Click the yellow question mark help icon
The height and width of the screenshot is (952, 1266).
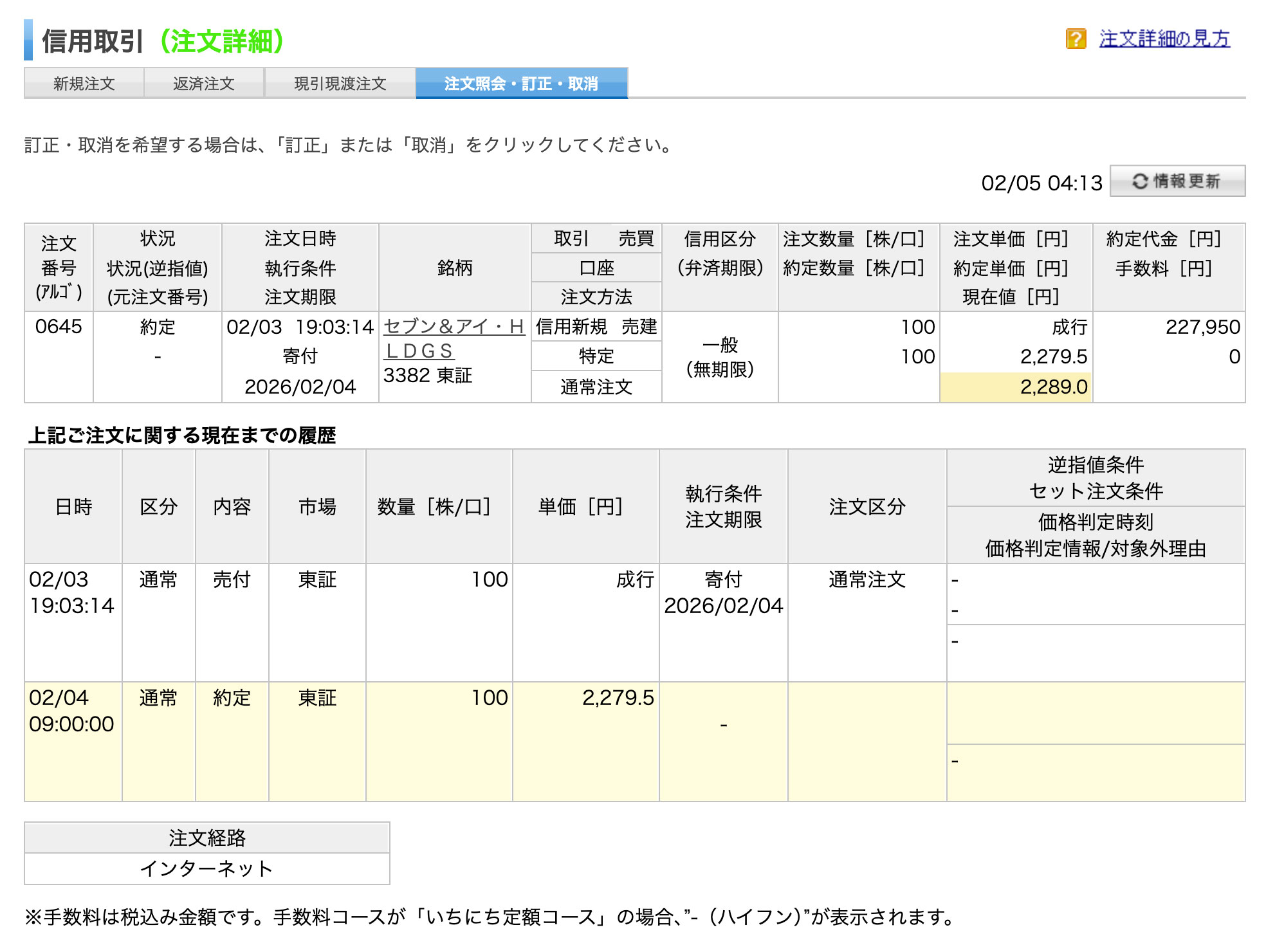coord(1075,39)
